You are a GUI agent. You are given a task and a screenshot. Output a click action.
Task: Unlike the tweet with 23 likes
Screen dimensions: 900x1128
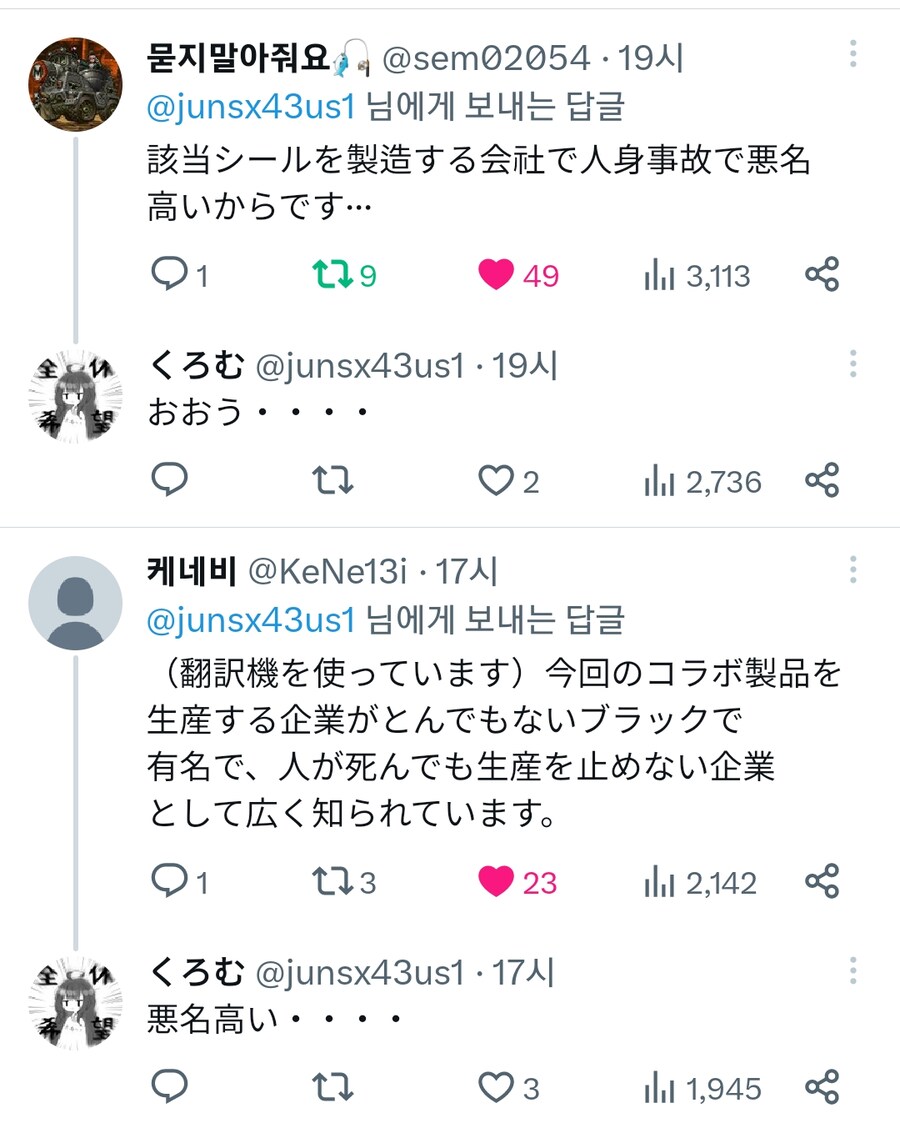pos(496,882)
